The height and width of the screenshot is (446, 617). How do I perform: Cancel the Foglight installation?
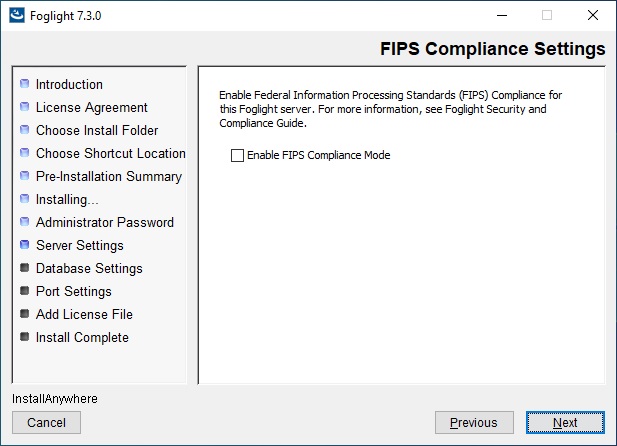(x=46, y=422)
